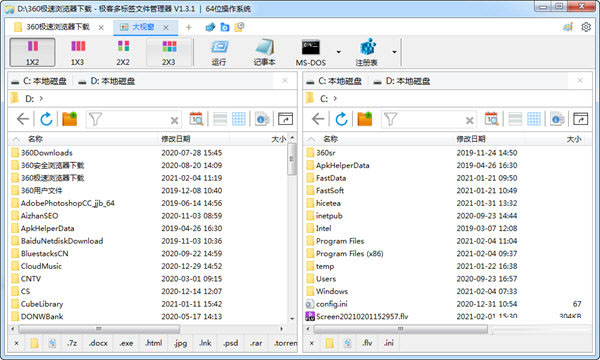Toggle the .exe extension filter
The image size is (600, 360).
126,343
